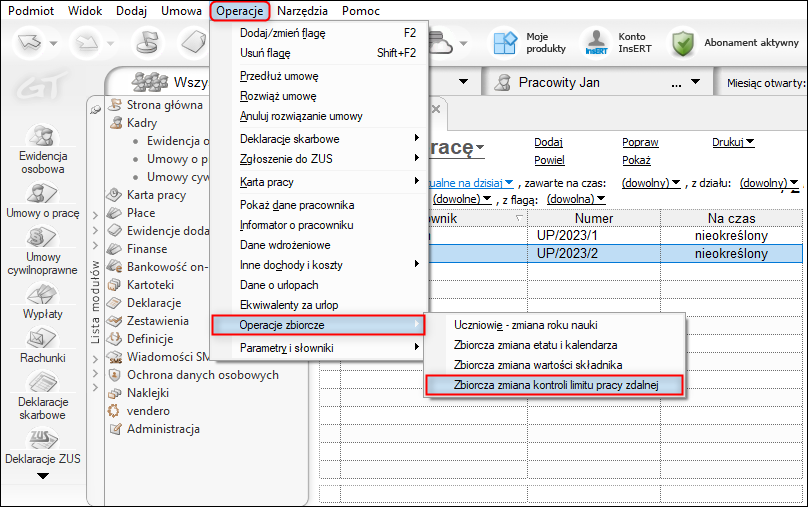Click the Administracja tree icon
This screenshot has width=808, height=507.
(115, 429)
